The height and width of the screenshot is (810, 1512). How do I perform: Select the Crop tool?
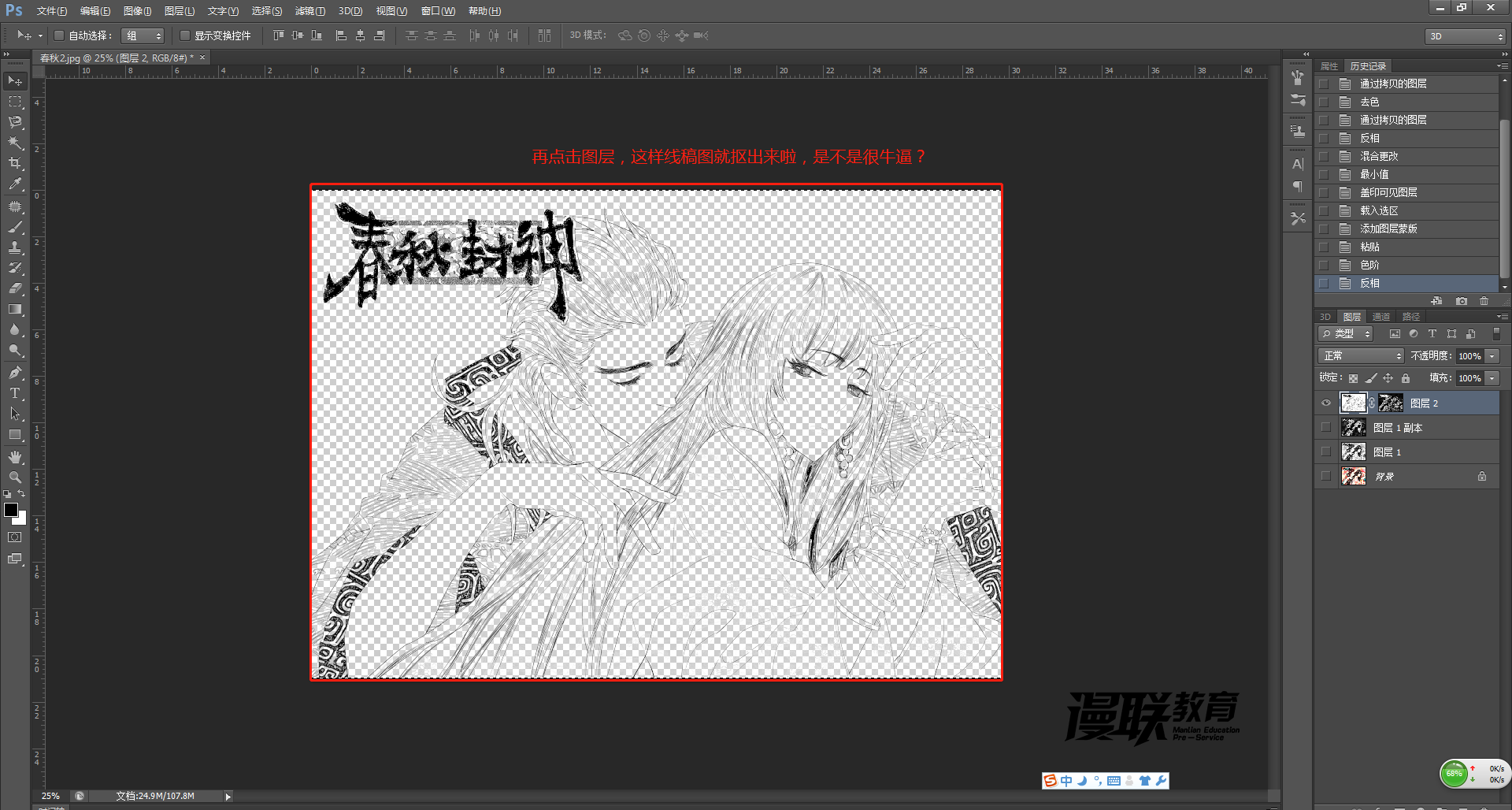(15, 163)
